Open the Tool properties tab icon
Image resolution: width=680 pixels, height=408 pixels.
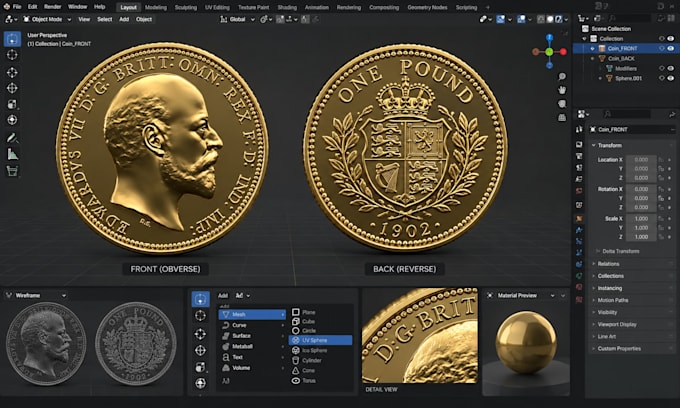point(579,129)
